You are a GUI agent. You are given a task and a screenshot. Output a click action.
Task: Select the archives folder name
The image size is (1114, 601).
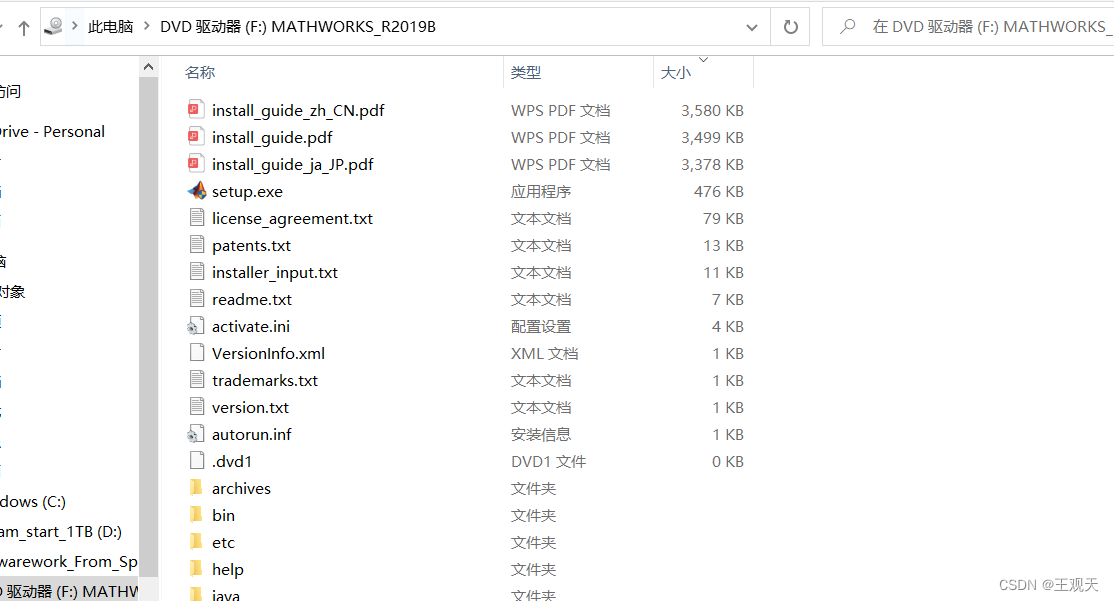(241, 489)
